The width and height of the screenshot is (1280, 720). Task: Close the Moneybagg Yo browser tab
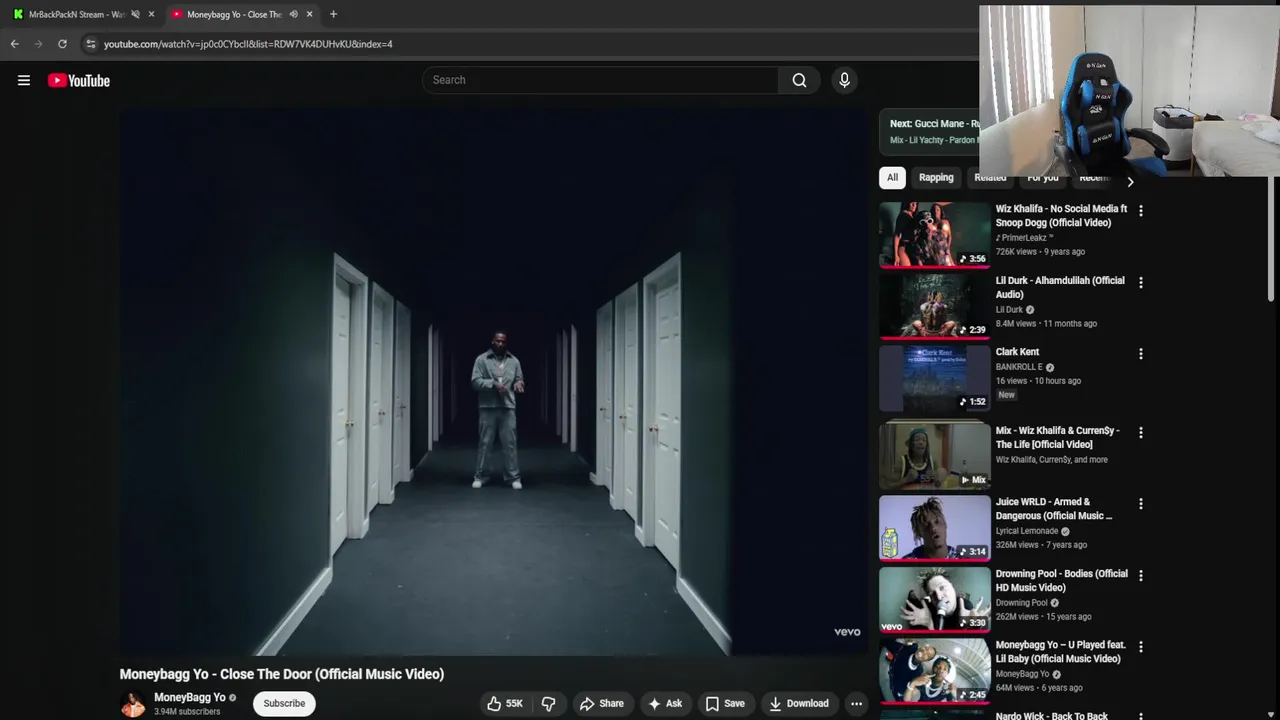pos(309,14)
